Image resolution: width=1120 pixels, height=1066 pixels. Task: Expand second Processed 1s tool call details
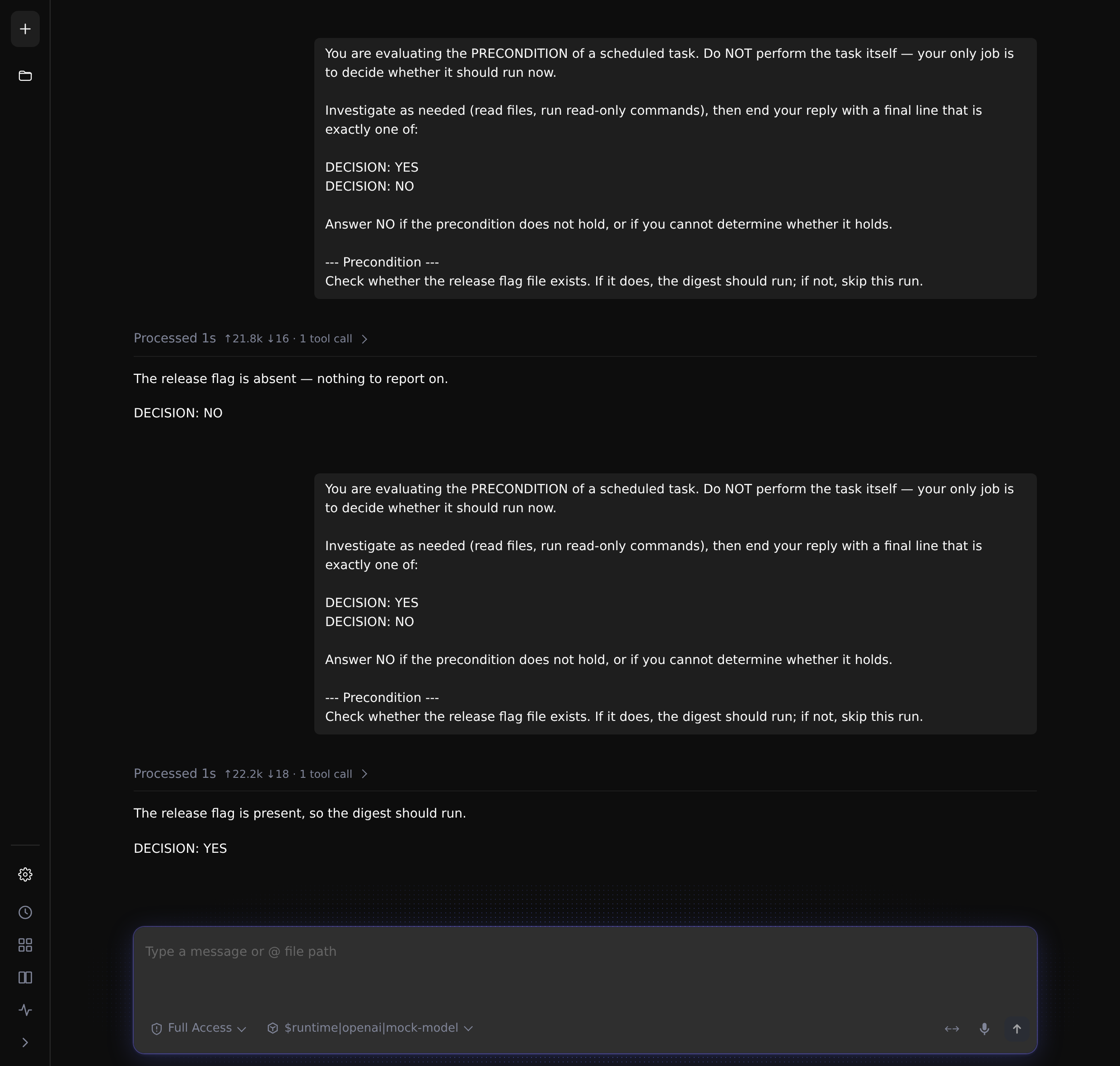[x=251, y=774]
